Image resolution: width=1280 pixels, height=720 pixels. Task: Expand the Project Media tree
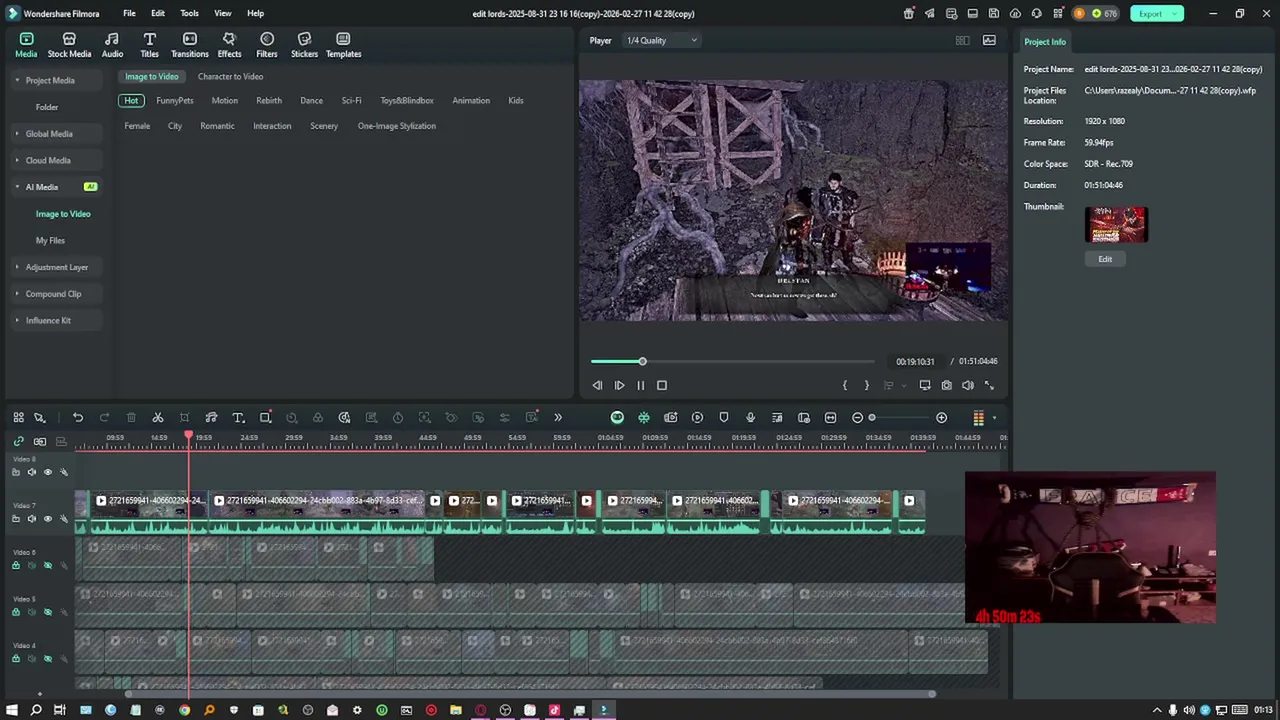pyautogui.click(x=17, y=80)
